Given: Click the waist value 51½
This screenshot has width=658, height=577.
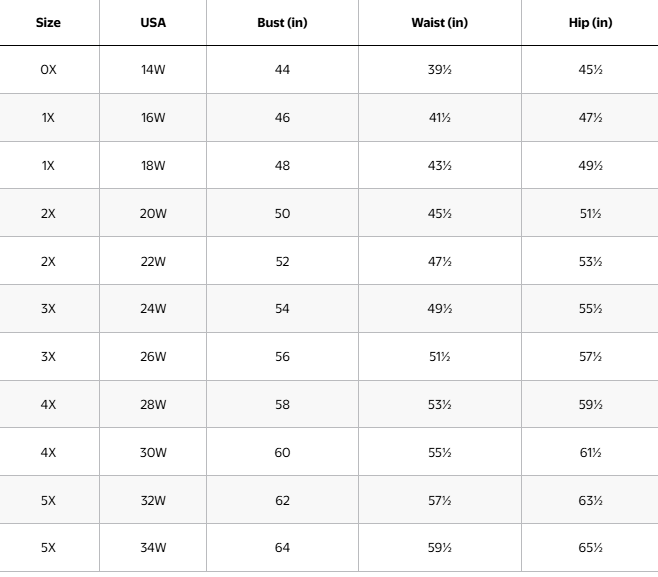Looking at the screenshot, I should tap(440, 357).
